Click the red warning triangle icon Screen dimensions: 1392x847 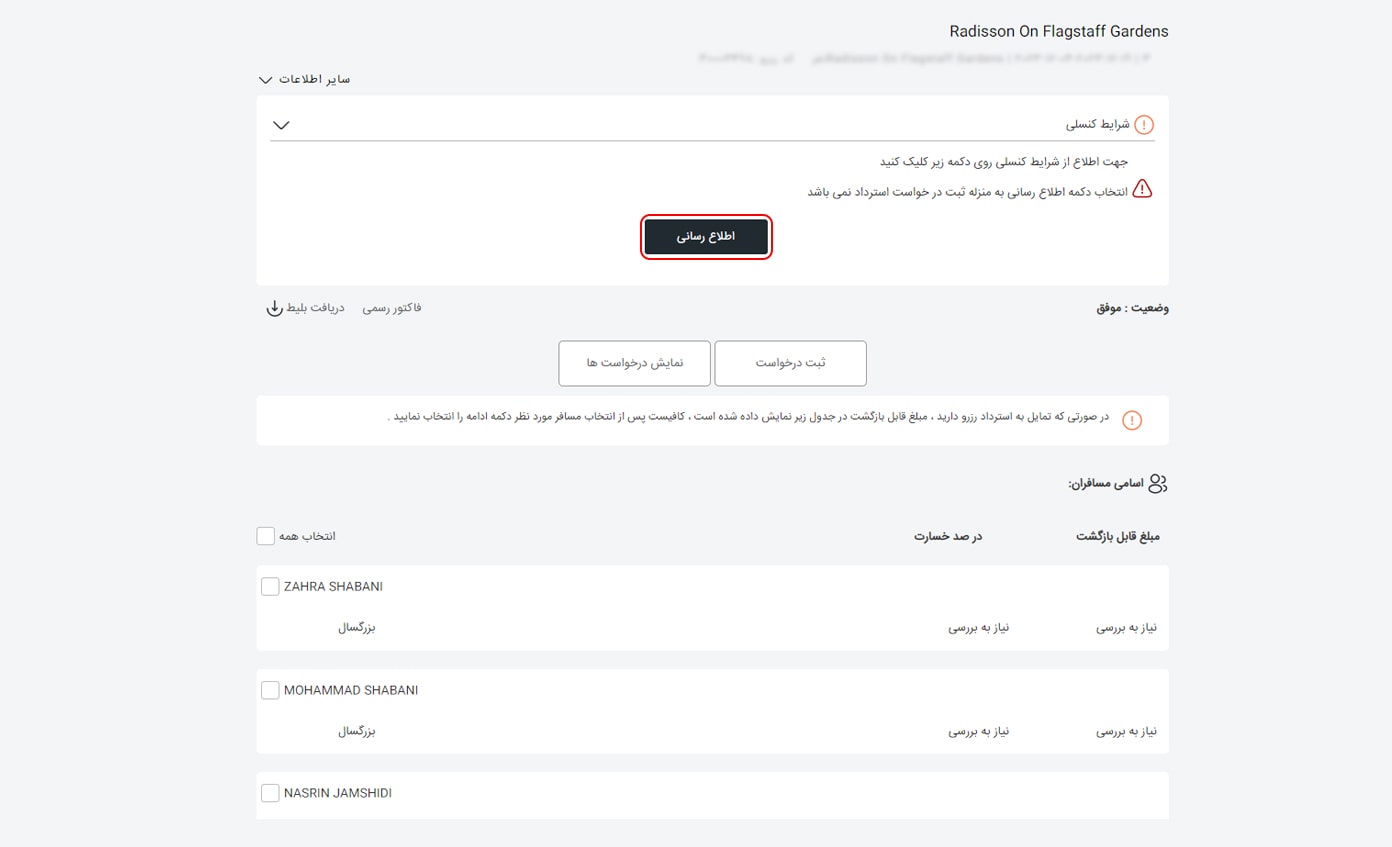[1142, 190]
